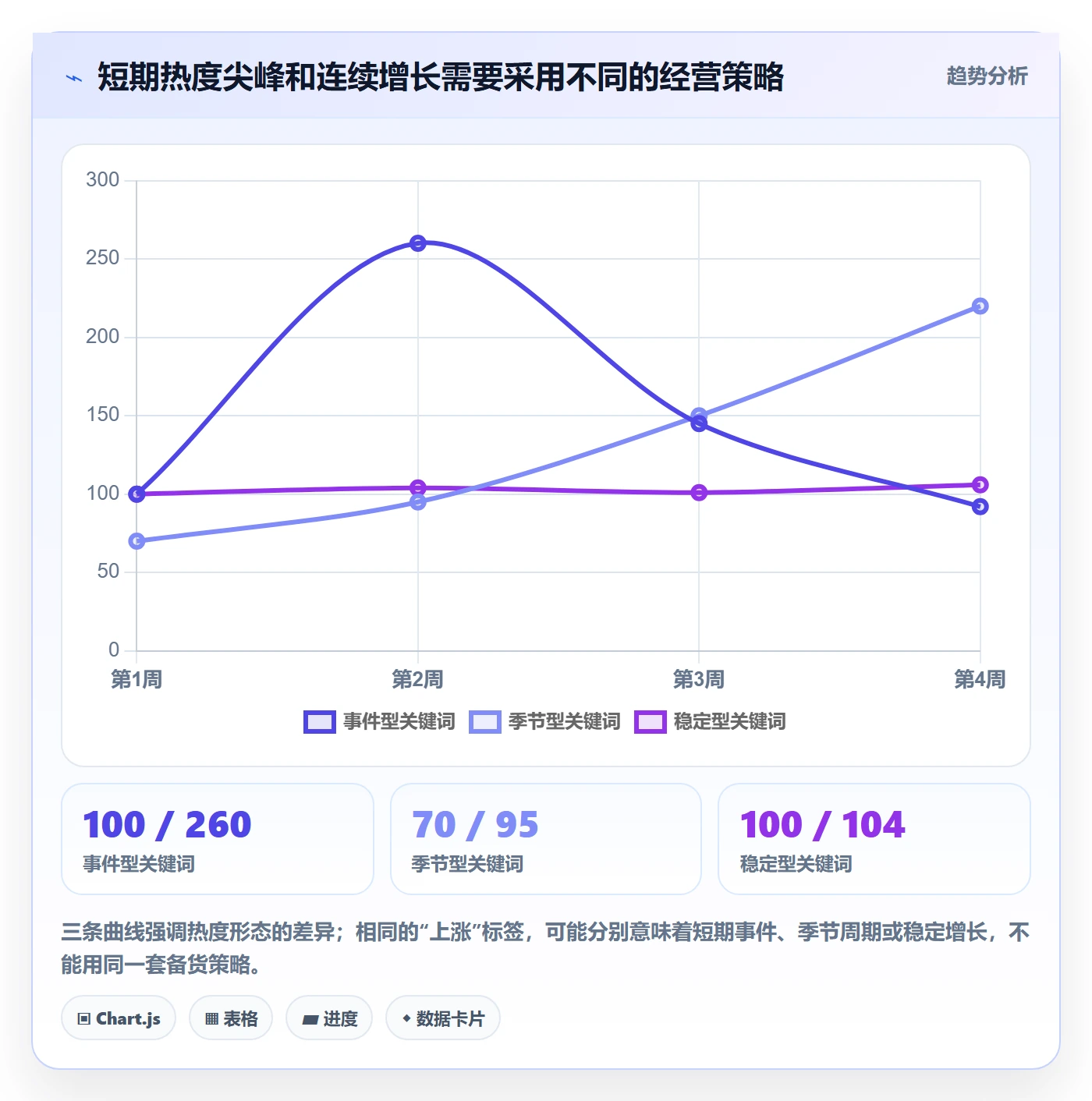Click the 稳定型 data point at 第4周
The width and height of the screenshot is (1092, 1101).
pos(980,485)
